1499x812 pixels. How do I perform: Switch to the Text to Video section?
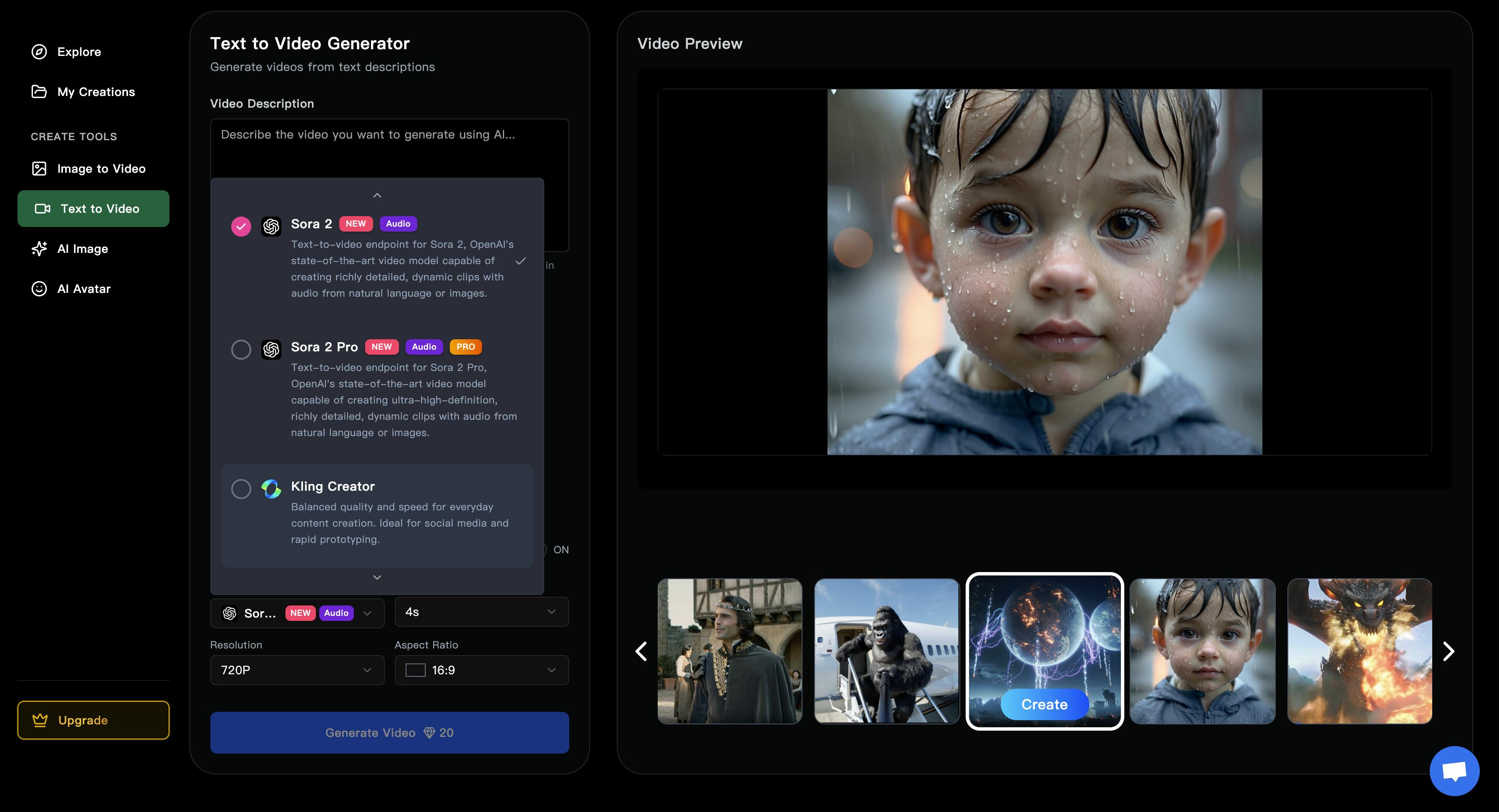pyautogui.click(x=93, y=208)
